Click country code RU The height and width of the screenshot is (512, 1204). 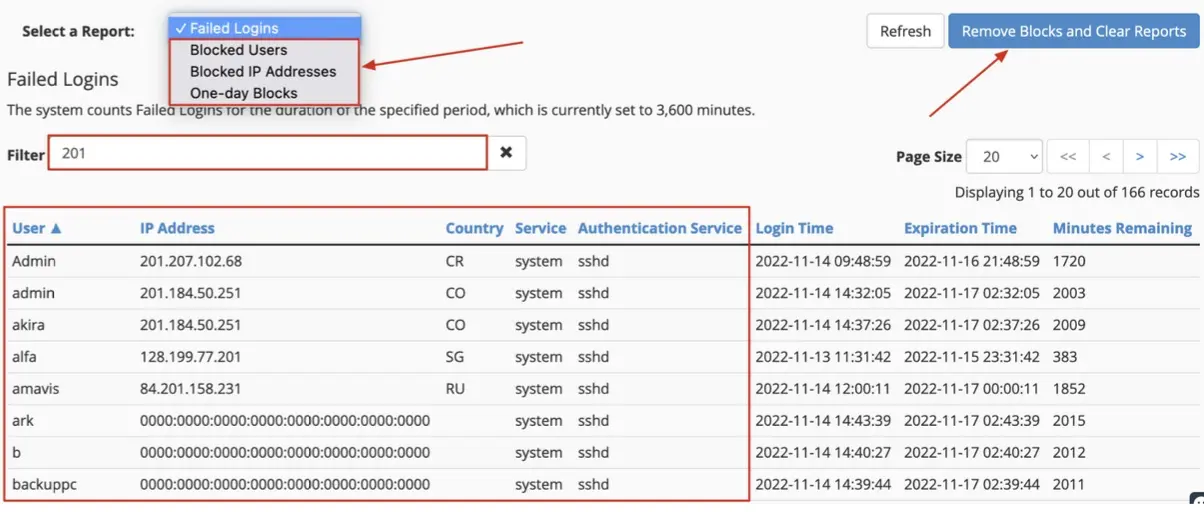[456, 389]
